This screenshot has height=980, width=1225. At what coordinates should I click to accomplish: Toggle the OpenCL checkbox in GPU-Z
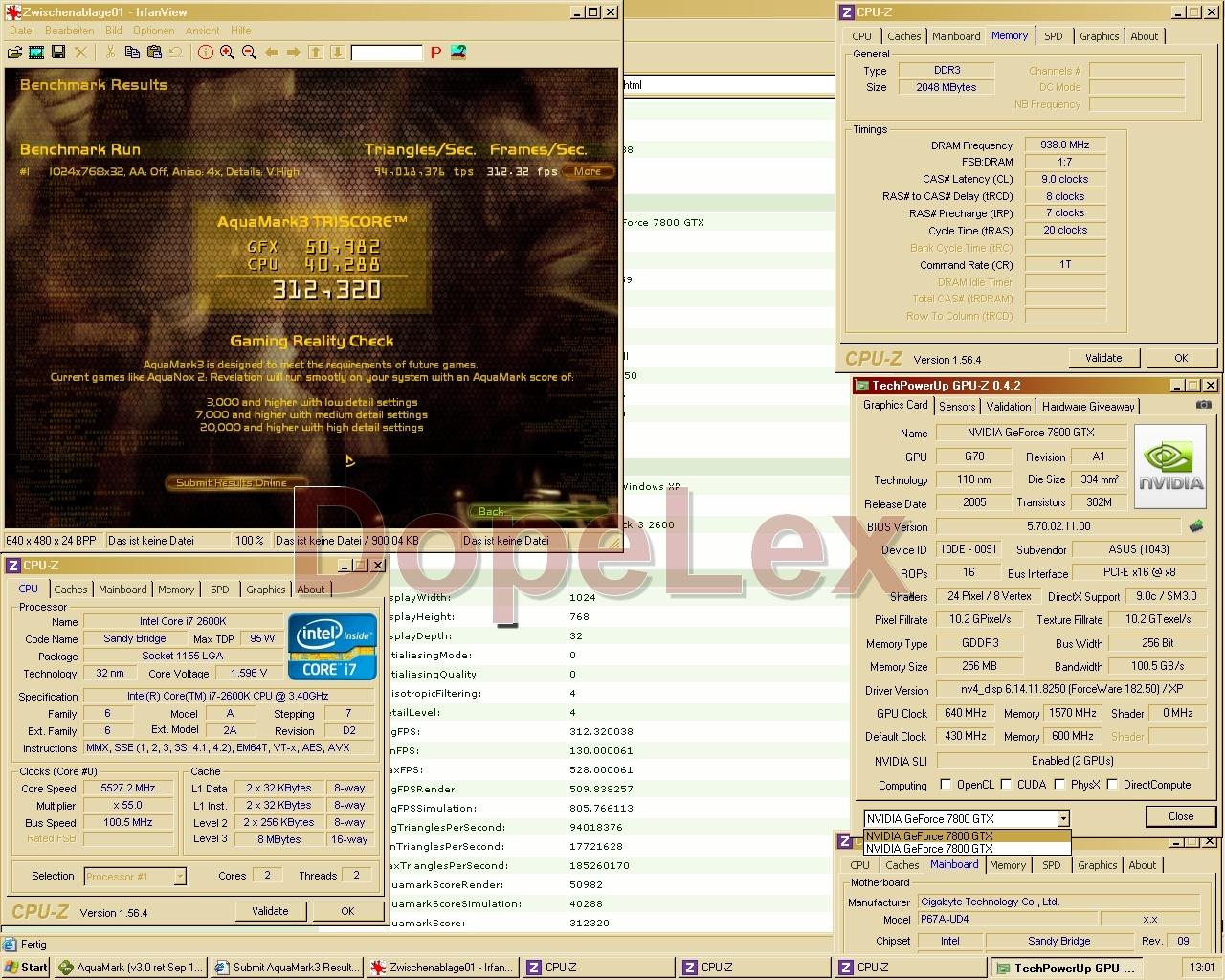(946, 785)
